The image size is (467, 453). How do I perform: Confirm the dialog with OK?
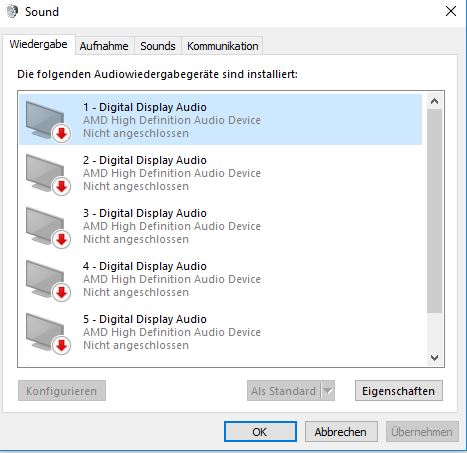coord(260,432)
